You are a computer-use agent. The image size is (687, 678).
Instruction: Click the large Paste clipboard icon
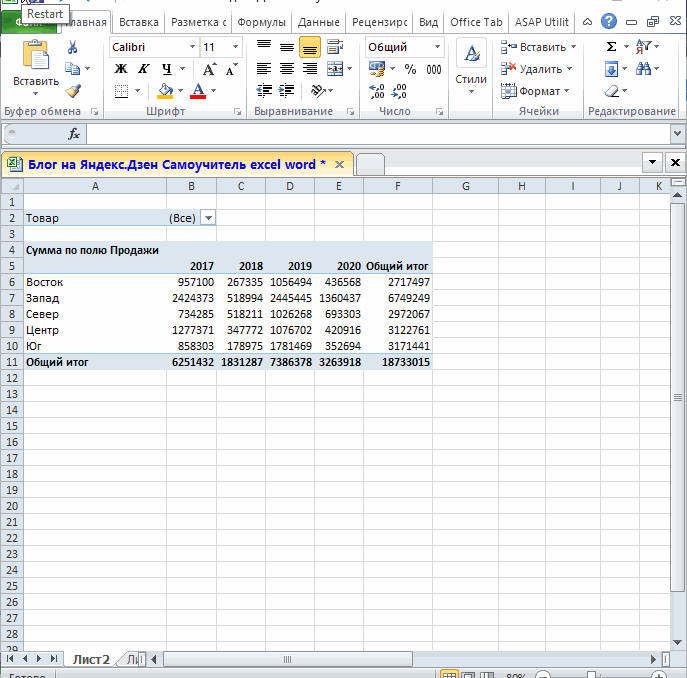35,55
